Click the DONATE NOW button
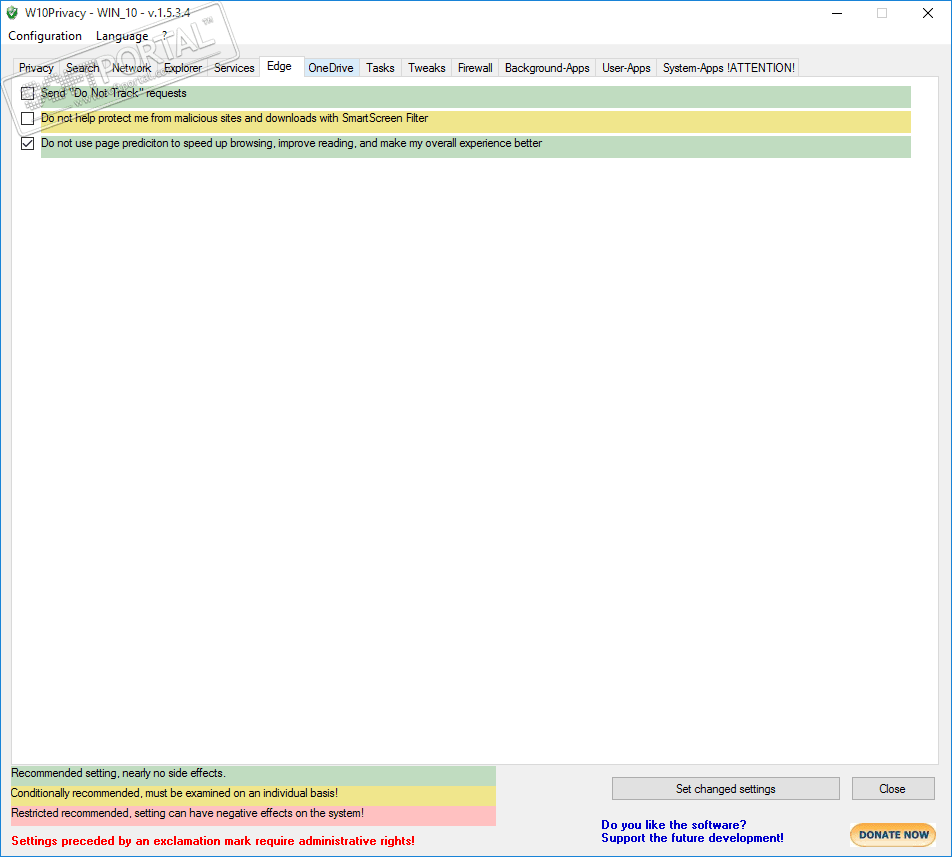 (x=893, y=835)
